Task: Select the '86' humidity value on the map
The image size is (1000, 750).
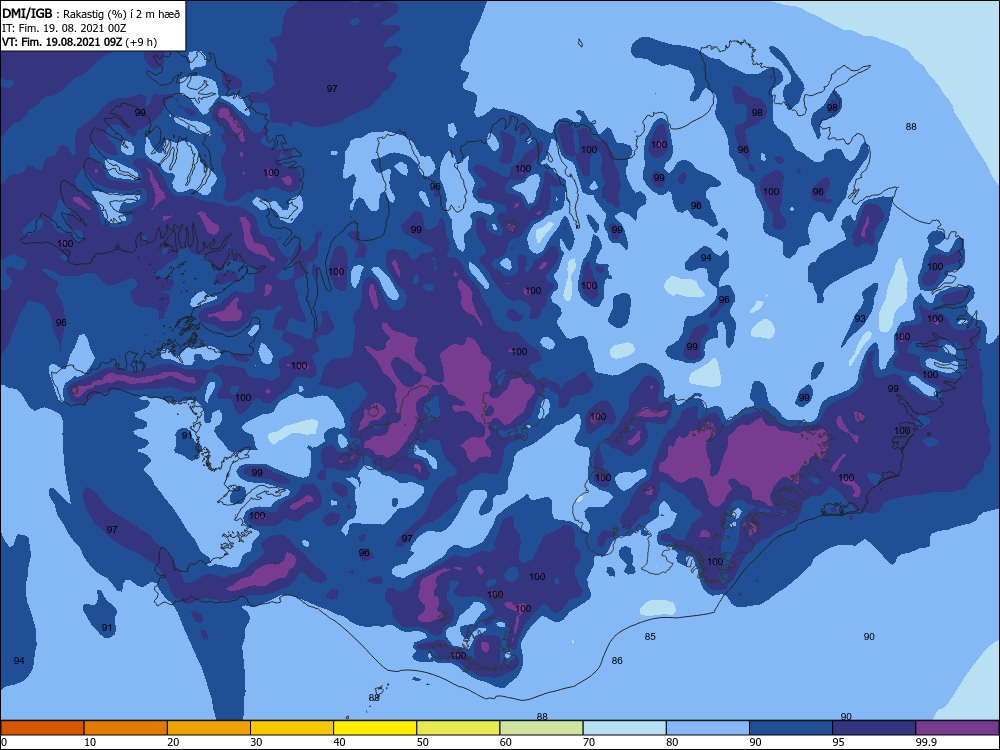Action: tap(617, 661)
